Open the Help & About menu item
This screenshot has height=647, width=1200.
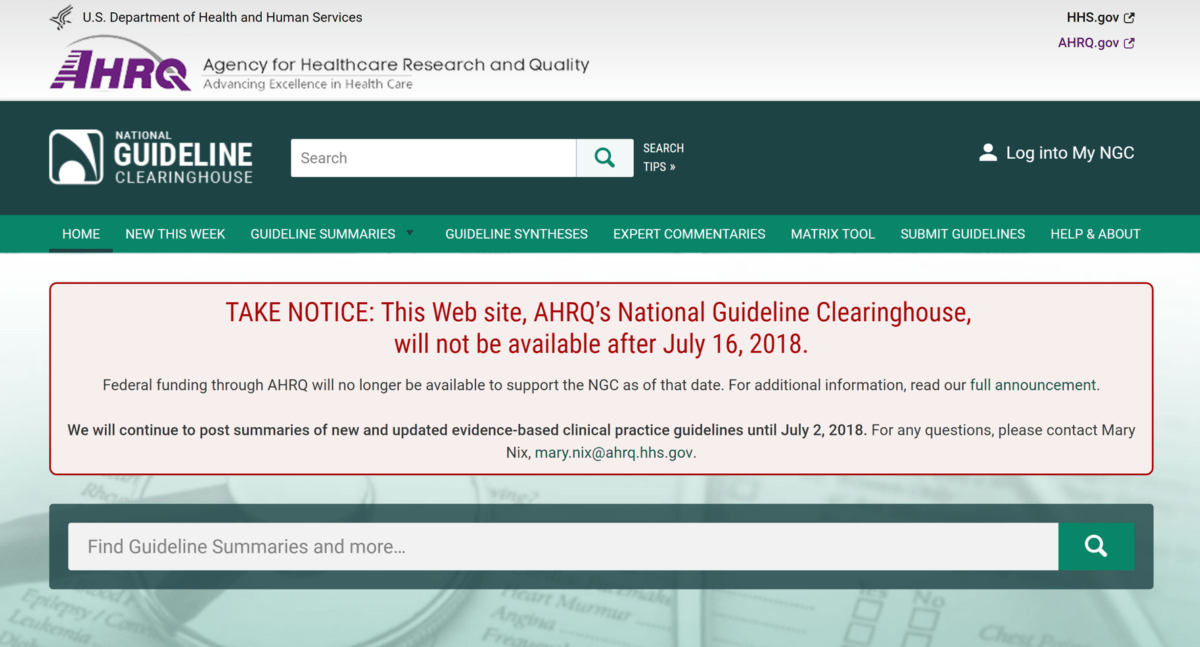click(x=1095, y=234)
